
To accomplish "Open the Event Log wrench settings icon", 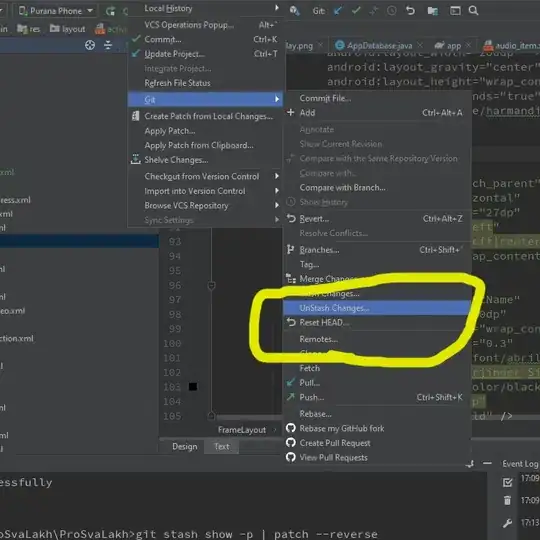I will (507, 523).
